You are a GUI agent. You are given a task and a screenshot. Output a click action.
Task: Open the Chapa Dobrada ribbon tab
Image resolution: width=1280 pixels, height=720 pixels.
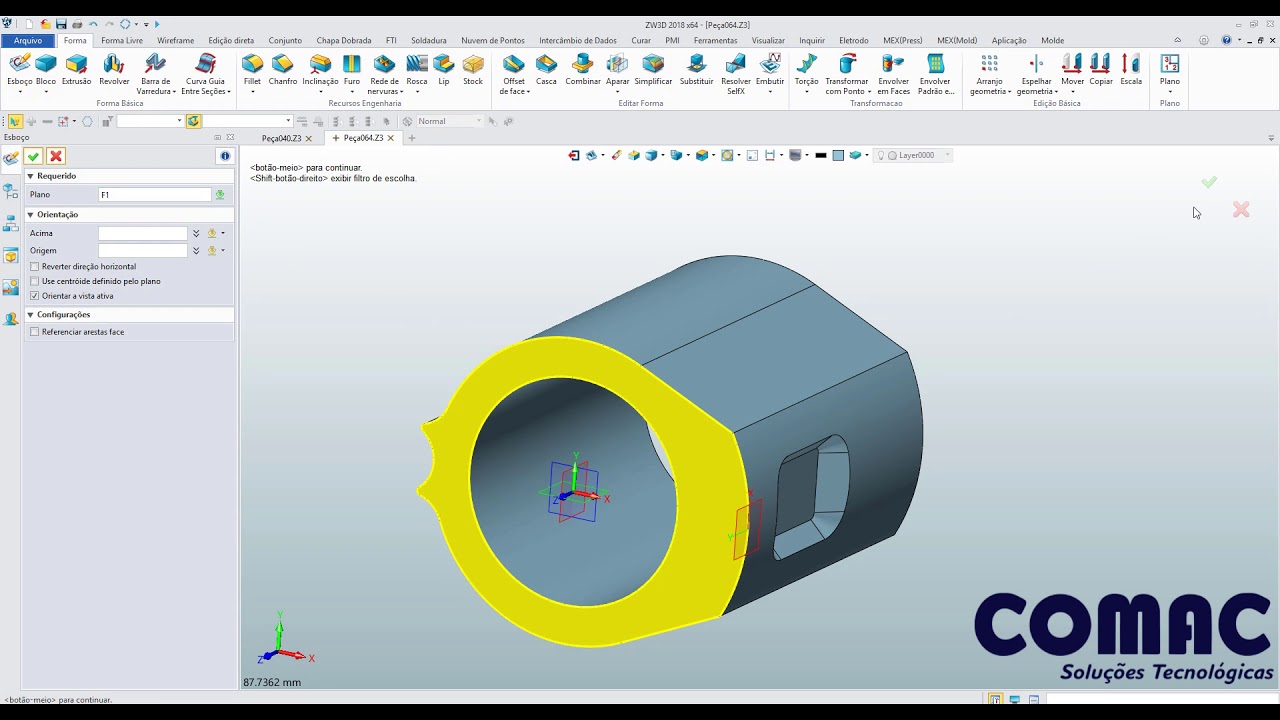click(344, 41)
